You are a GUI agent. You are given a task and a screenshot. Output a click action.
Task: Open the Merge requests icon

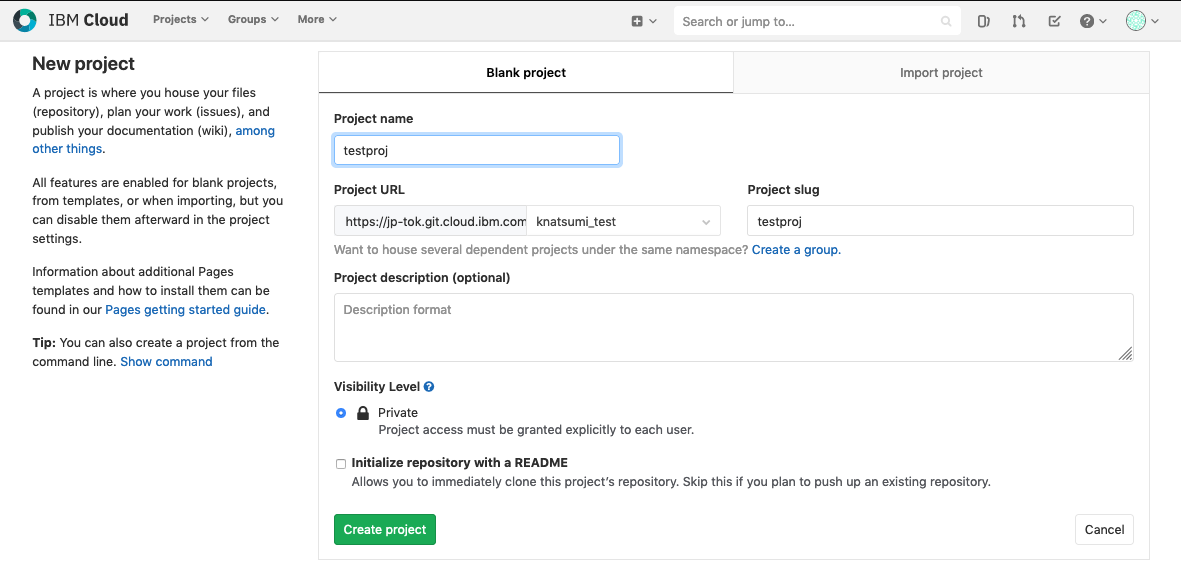(x=1019, y=21)
